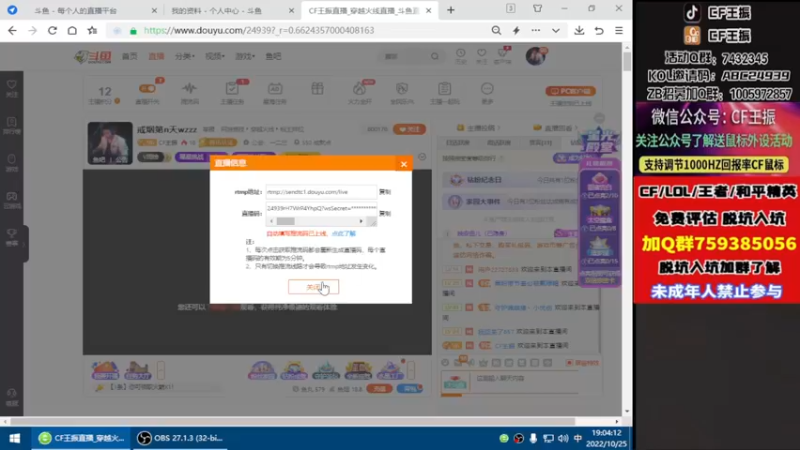Viewport: 800px width, 450px height.
Task: Copy the stream key using its 复制 link
Action: click(385, 213)
